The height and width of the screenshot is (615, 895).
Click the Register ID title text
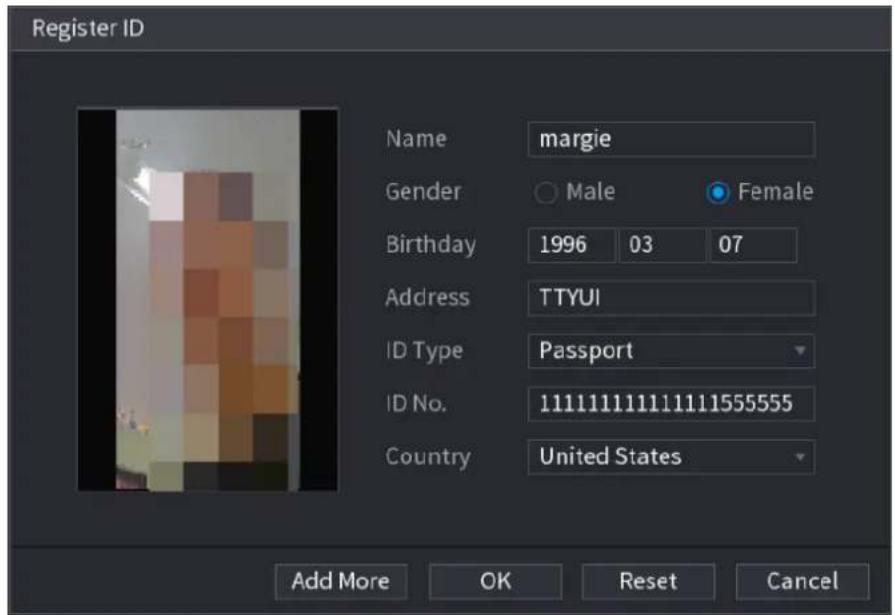(88, 28)
